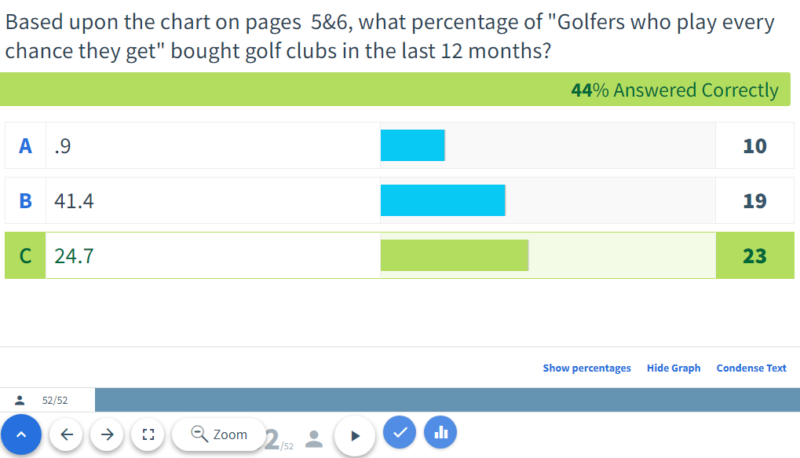The height and width of the screenshot is (458, 800).
Task: Click the Show percentages link
Action: (x=587, y=368)
